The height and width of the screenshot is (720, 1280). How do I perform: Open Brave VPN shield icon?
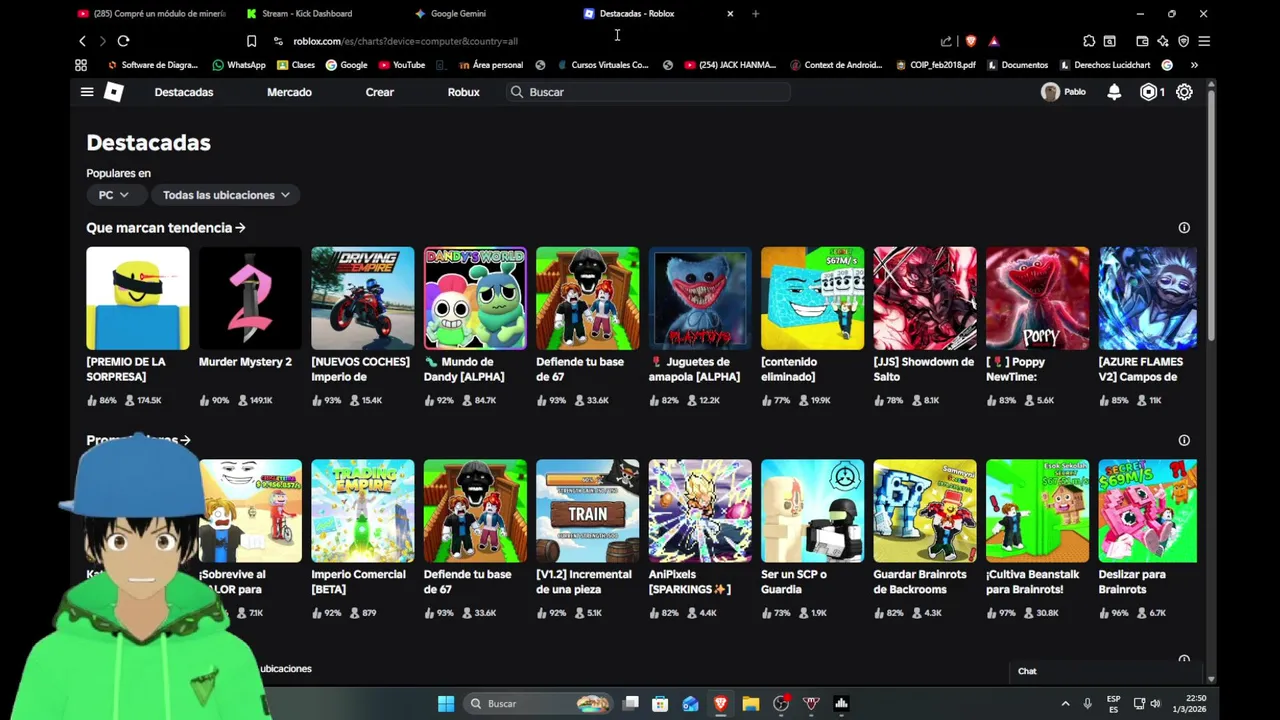coord(1184,41)
